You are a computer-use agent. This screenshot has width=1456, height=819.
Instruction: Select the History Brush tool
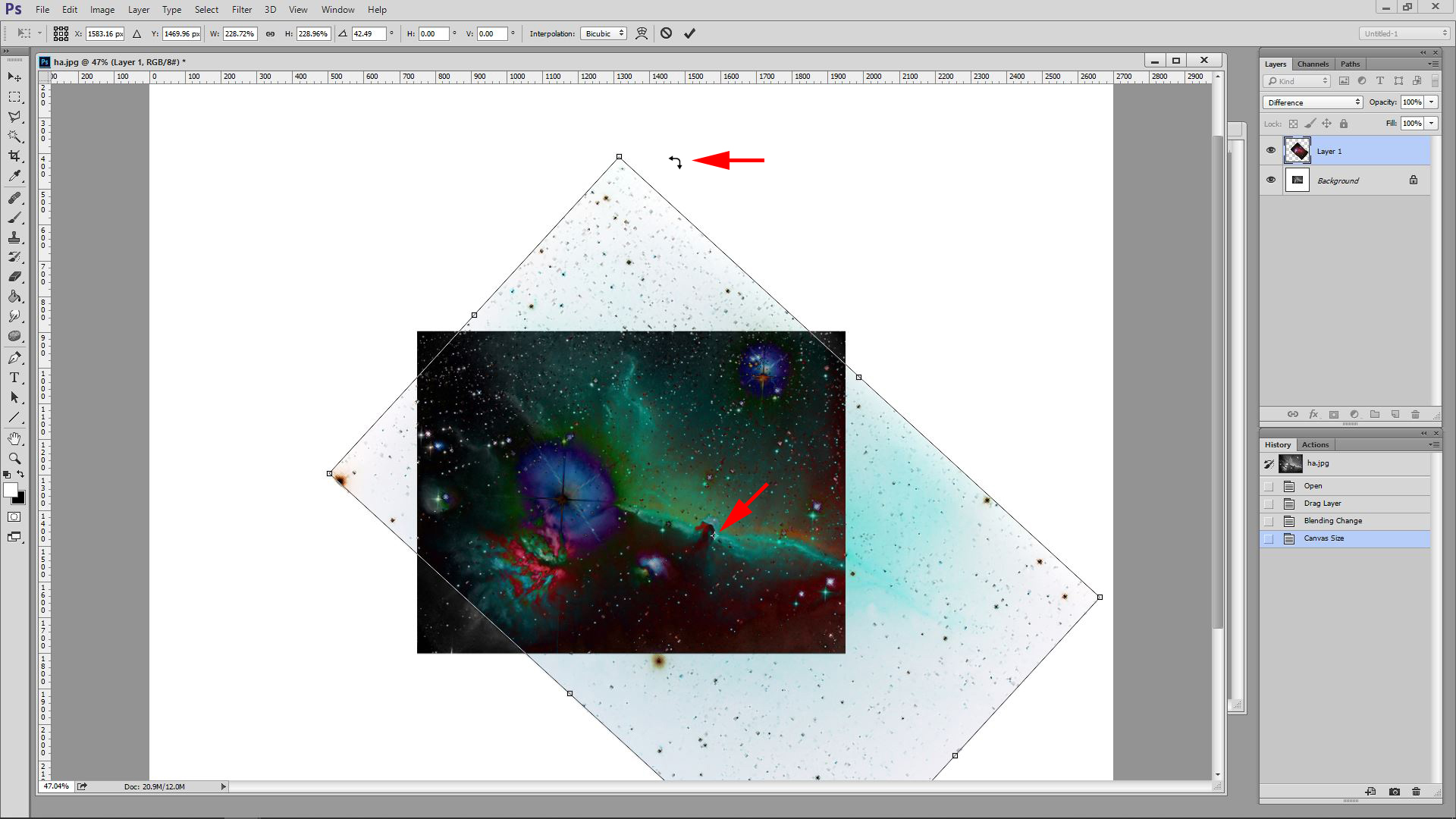tap(14, 257)
